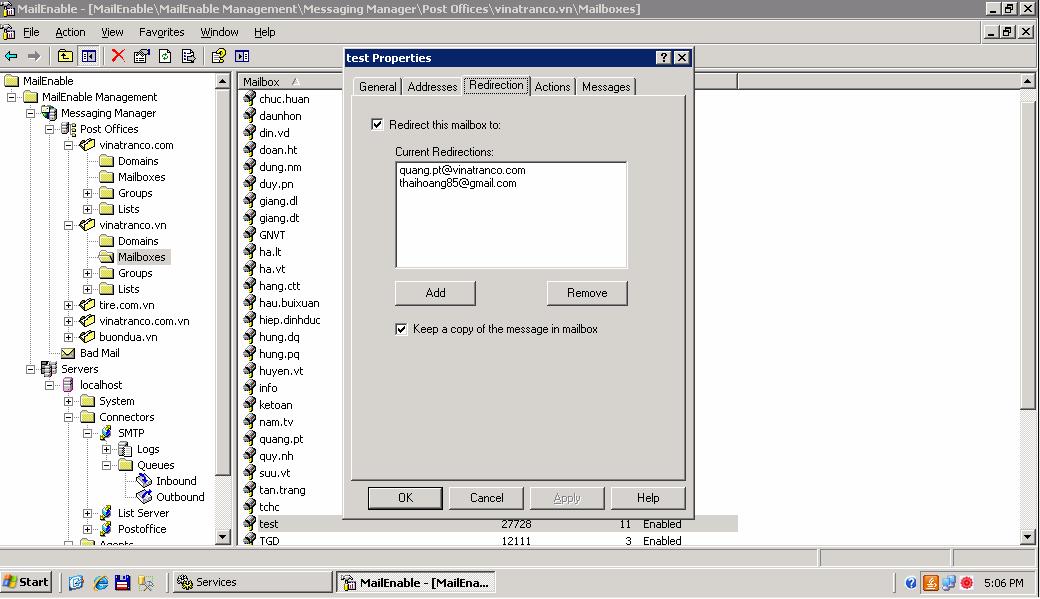Image resolution: width=1040 pixels, height=599 pixels.
Task: Click the Help question-mark toolbar icon
Action: [x=218, y=56]
